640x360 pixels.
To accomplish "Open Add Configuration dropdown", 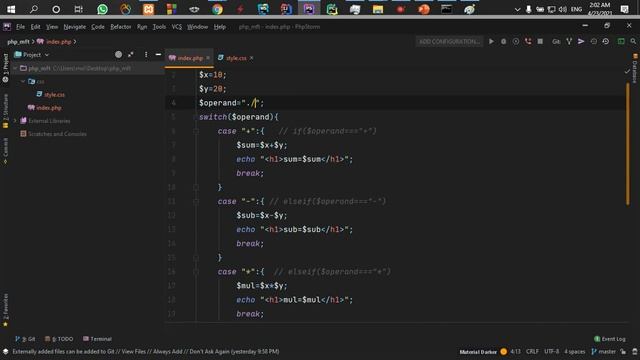I will click(449, 41).
